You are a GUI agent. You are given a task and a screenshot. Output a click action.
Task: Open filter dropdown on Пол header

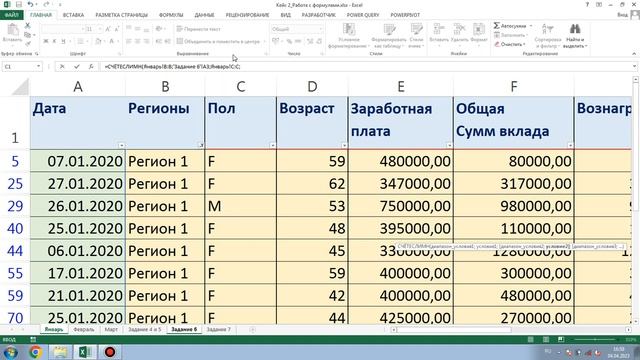(272, 145)
